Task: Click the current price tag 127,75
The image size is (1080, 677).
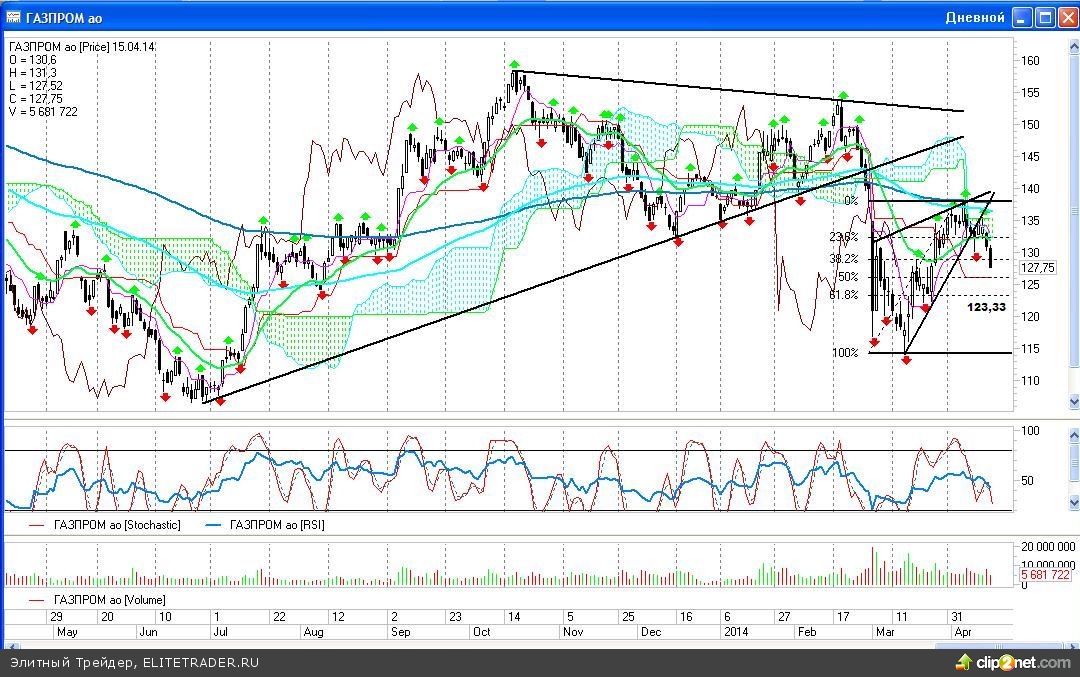Action: 1037,268
